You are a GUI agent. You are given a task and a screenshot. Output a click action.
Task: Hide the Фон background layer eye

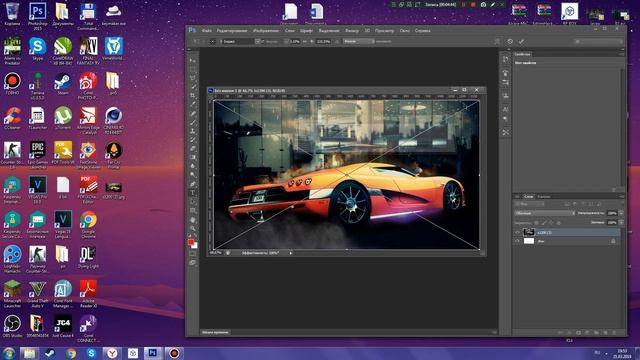coord(518,241)
